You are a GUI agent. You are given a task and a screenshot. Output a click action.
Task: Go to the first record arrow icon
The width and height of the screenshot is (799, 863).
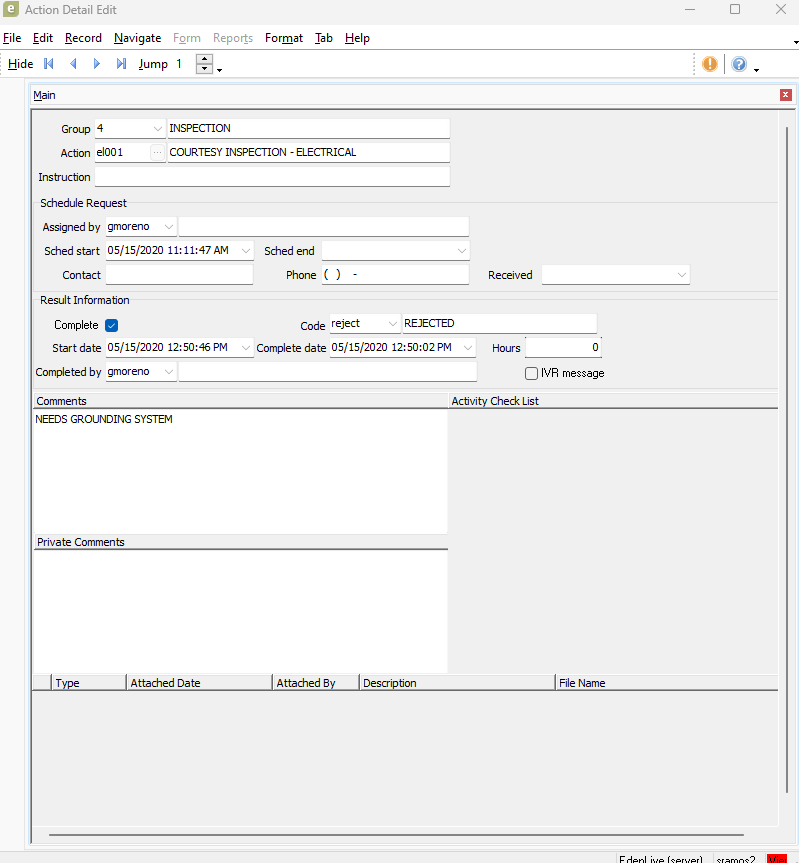pos(48,64)
